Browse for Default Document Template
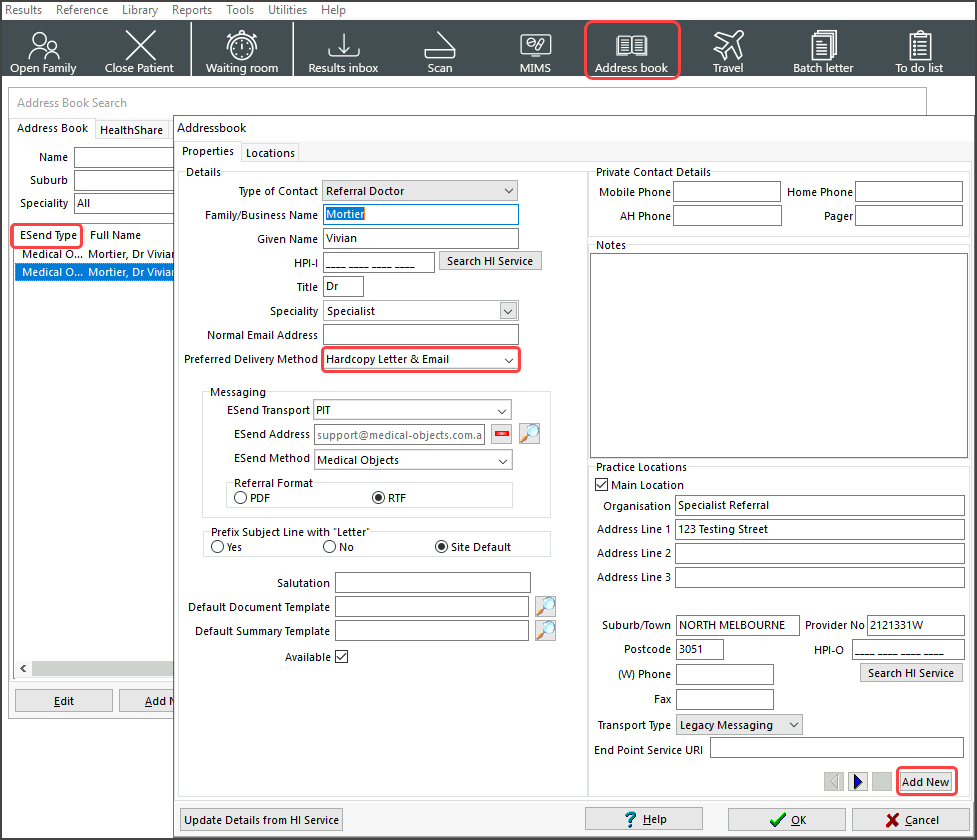Viewport: 977px width, 840px height. [545, 606]
